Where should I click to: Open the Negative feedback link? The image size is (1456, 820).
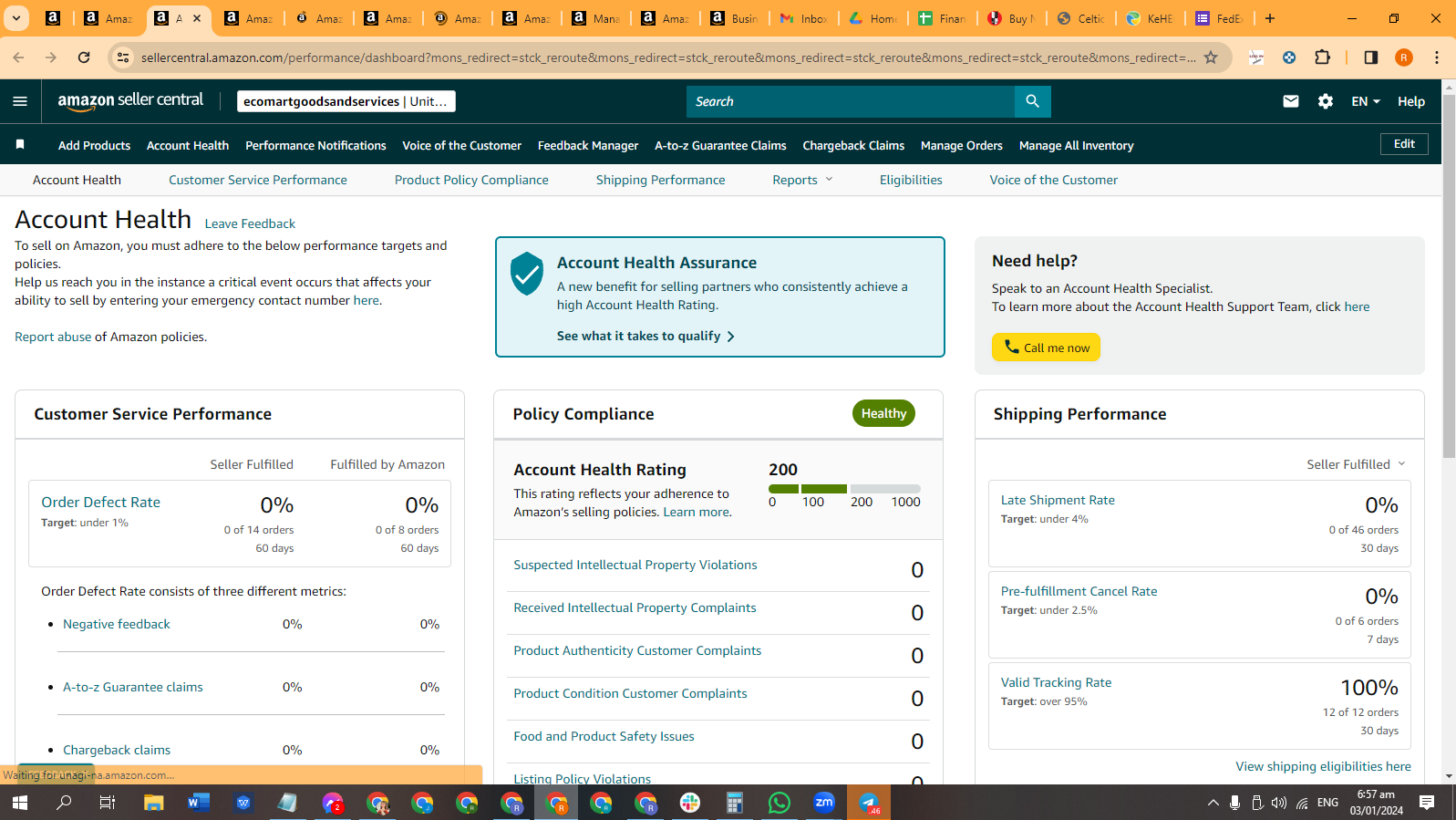[x=117, y=624]
